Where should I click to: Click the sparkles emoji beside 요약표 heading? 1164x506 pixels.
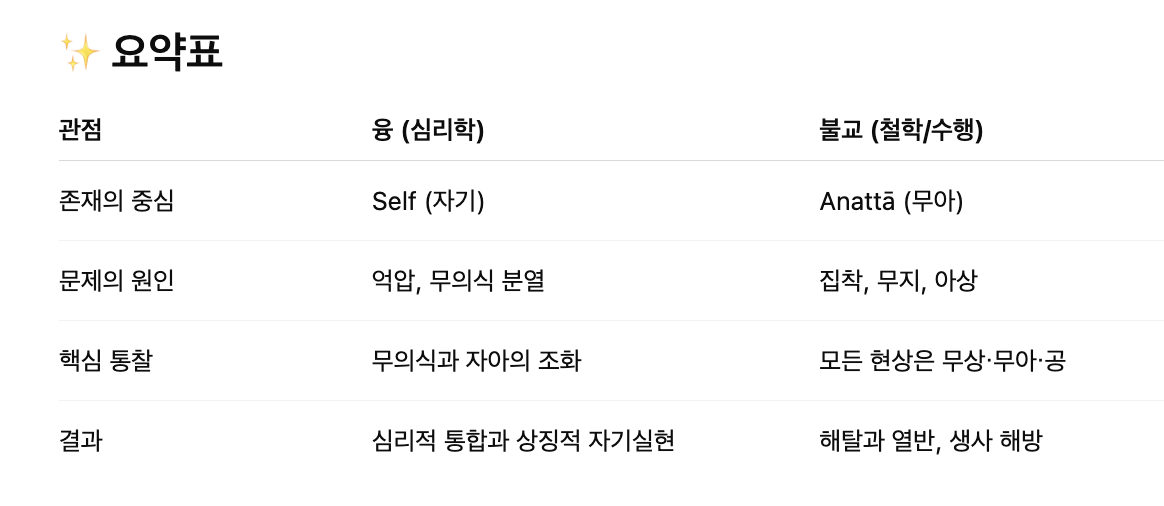tap(79, 53)
